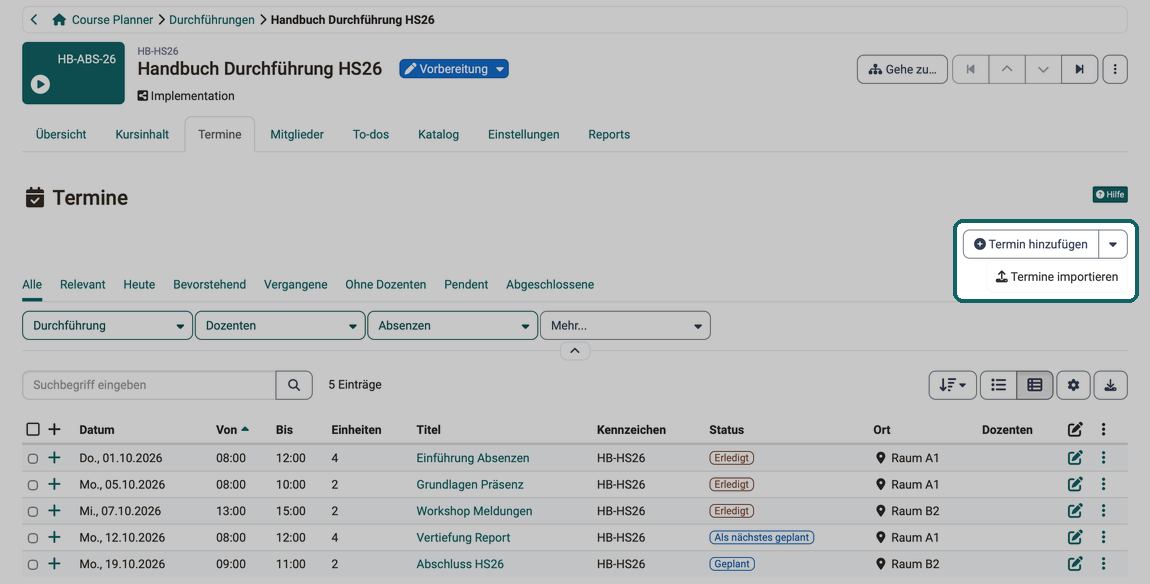Open the Mehr... filter dropdown
This screenshot has width=1150, height=584.
(x=626, y=326)
